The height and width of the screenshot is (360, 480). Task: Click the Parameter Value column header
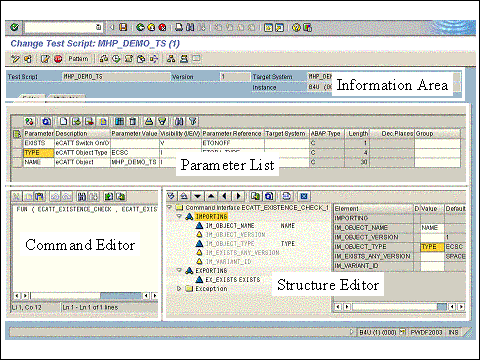click(x=134, y=134)
